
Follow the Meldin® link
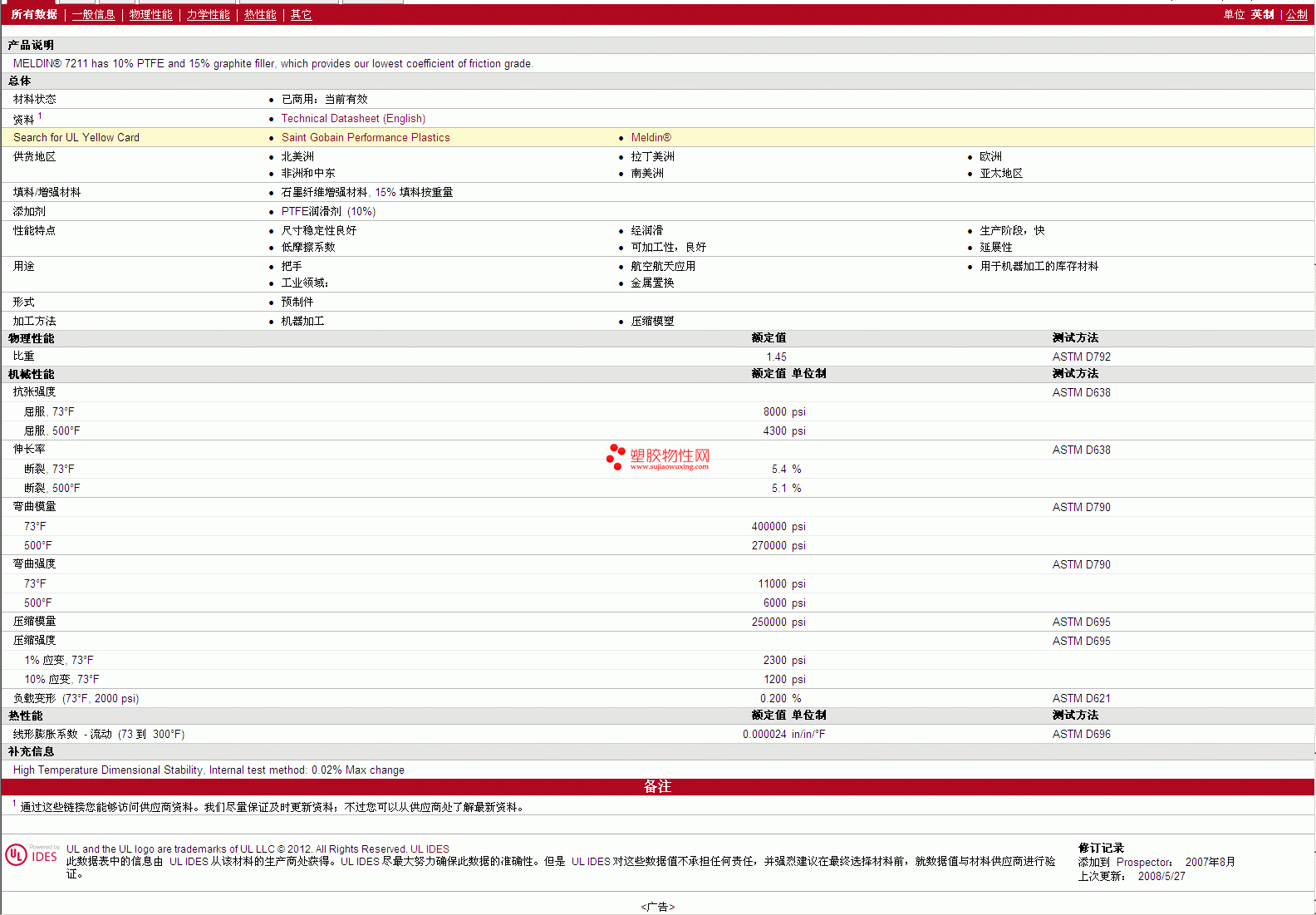651,138
